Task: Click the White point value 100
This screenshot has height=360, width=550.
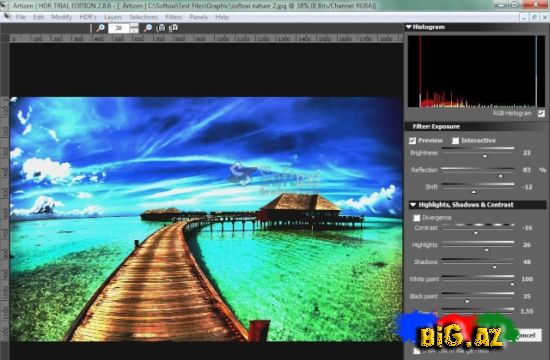Action: coord(527,279)
